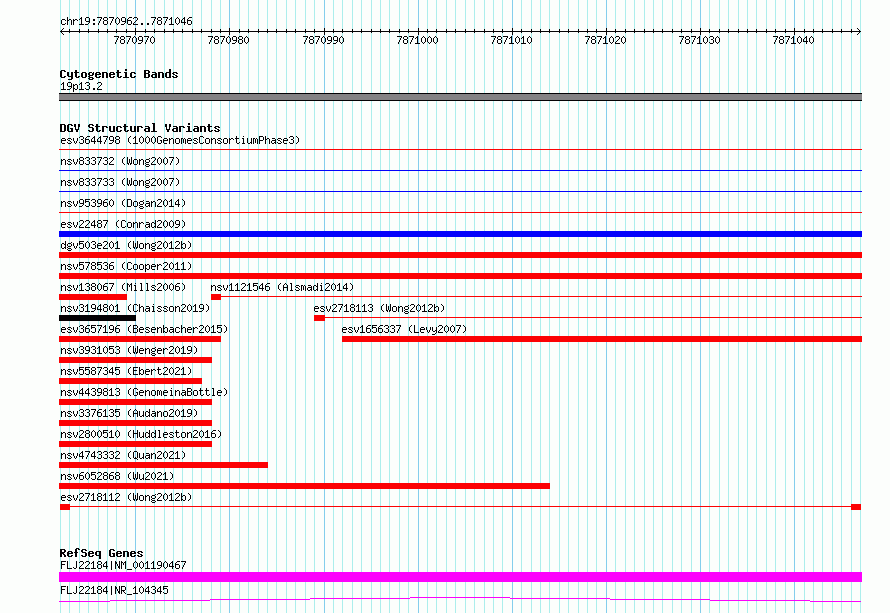The height and width of the screenshot is (613, 890).
Task: Click the red nsv578536 variant bar
Action: pos(460,276)
